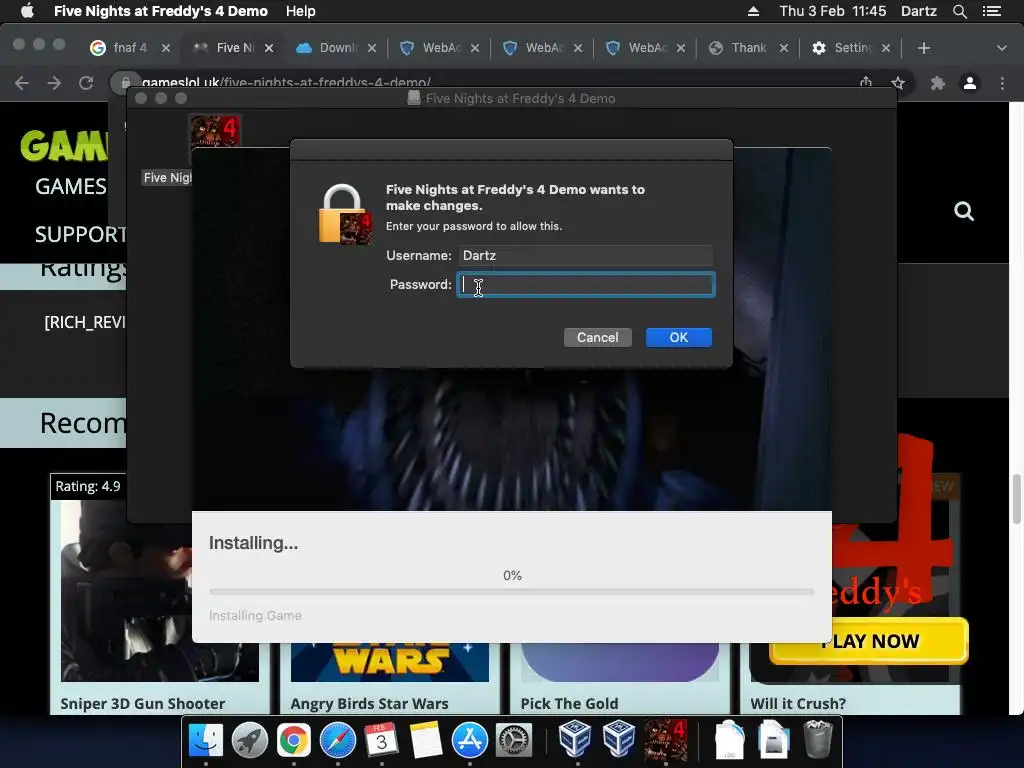Viewport: 1024px width, 768px height.
Task: Reload the Chrome page
Action: pyautogui.click(x=86, y=83)
